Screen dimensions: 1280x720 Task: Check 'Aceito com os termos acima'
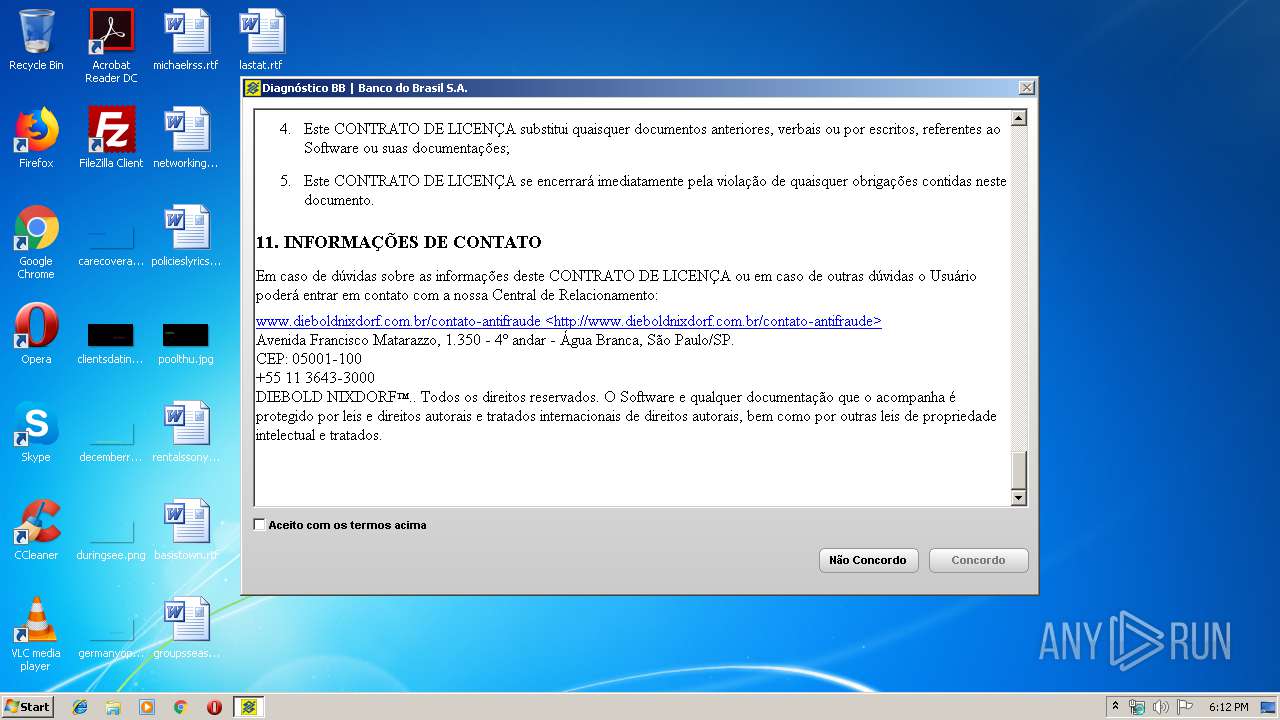pos(260,525)
